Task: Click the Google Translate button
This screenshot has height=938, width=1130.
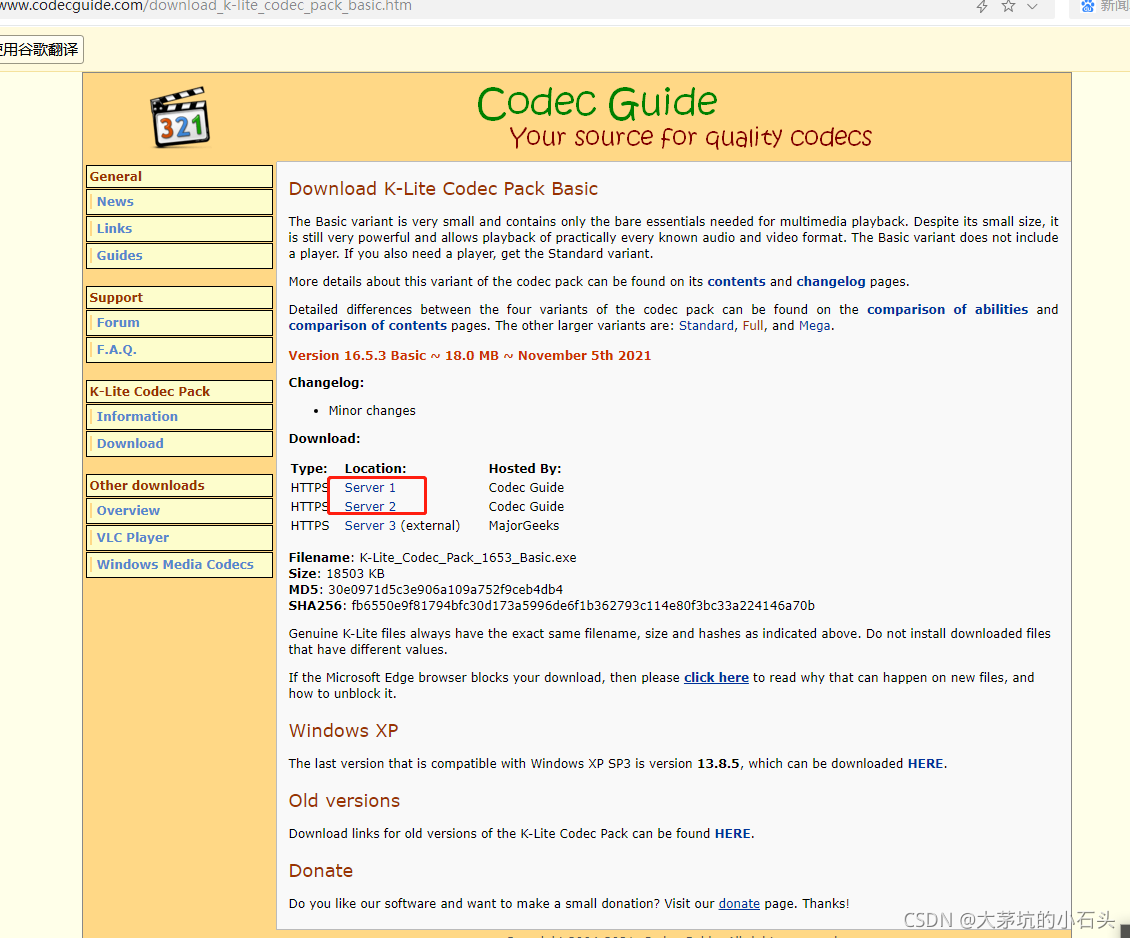Action: click(40, 50)
